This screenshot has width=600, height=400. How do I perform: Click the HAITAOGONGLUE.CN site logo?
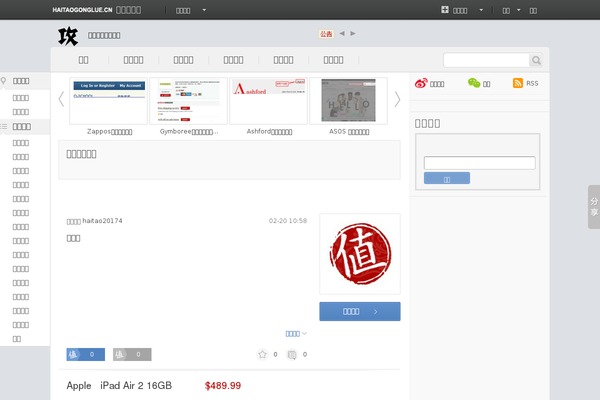pyautogui.click(x=82, y=10)
